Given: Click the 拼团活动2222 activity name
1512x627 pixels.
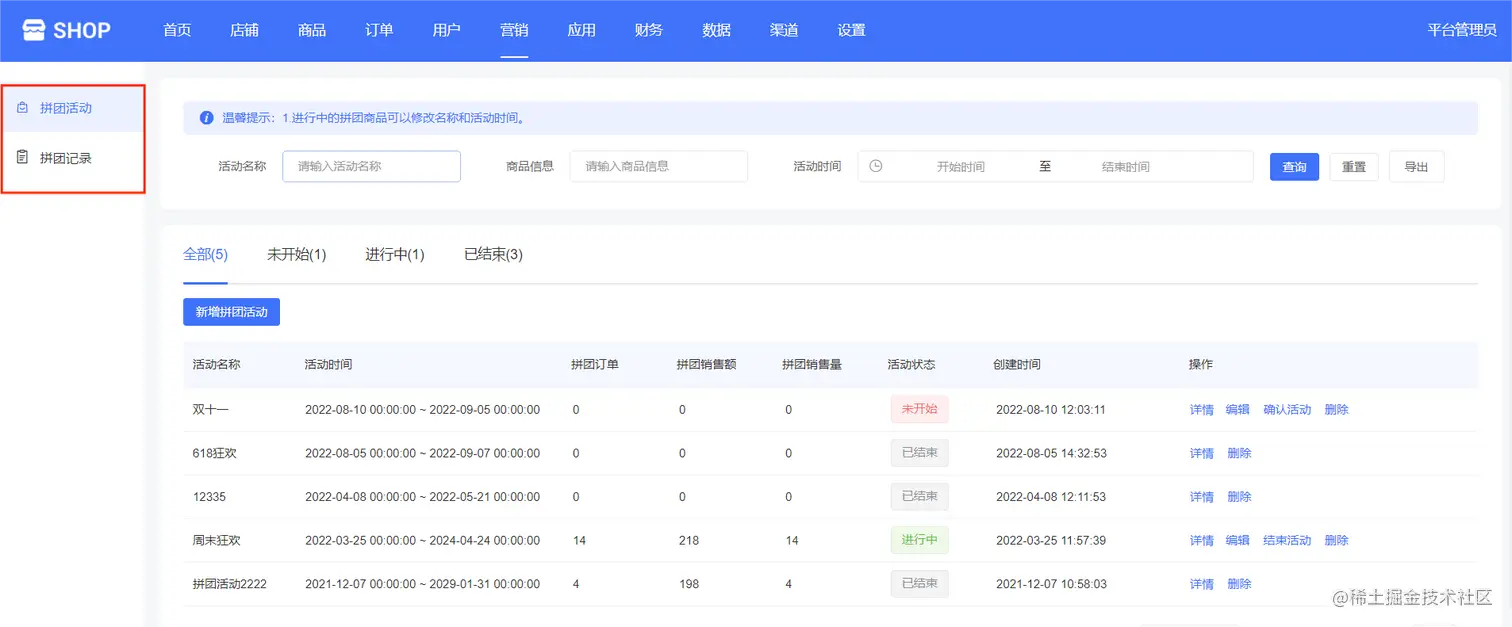Looking at the screenshot, I should [230, 584].
